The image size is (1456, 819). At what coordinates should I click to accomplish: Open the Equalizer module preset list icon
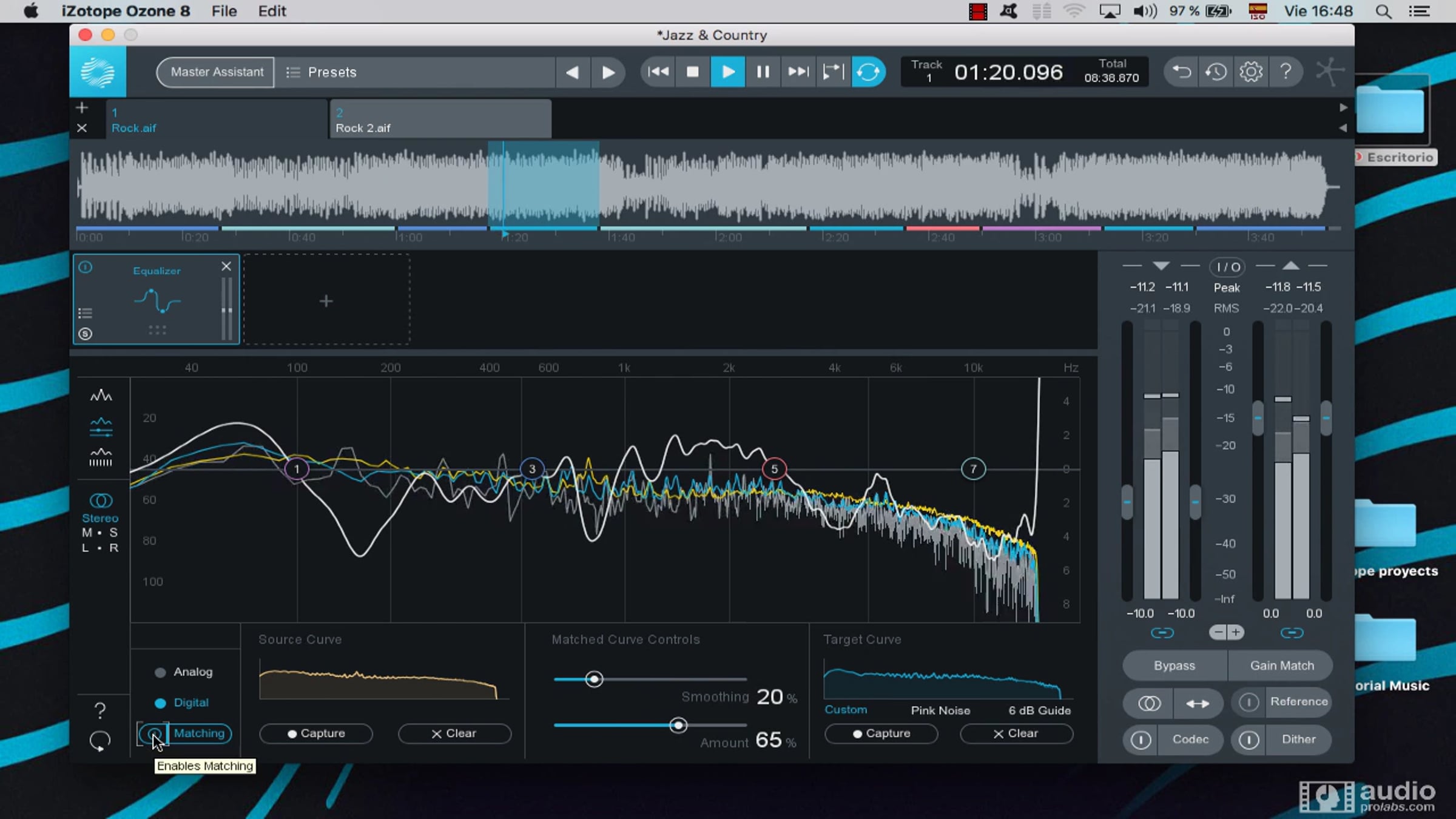coord(86,313)
